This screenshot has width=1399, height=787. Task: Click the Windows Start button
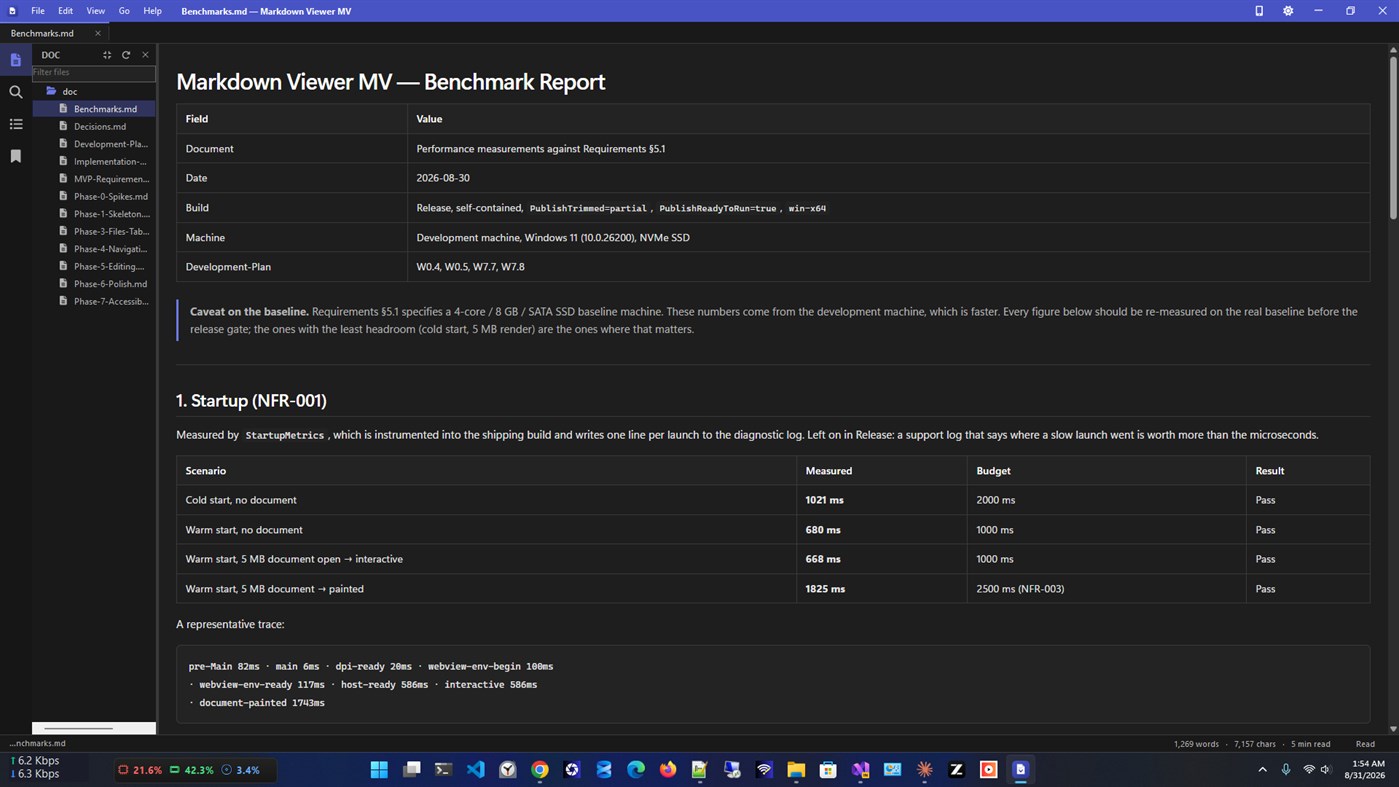[379, 770]
